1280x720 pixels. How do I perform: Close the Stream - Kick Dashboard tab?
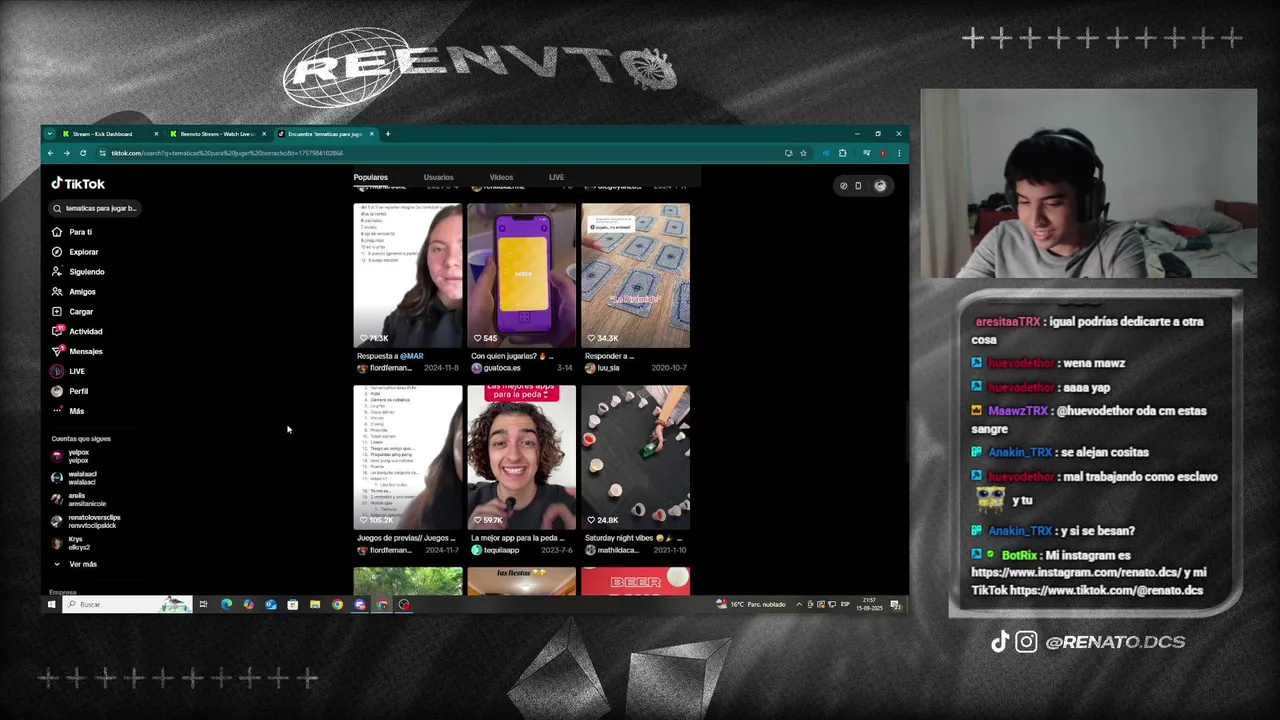(156, 134)
